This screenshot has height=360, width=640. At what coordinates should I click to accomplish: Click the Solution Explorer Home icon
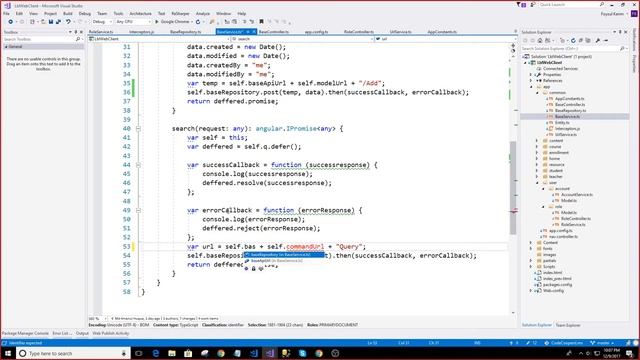(x=540, y=40)
